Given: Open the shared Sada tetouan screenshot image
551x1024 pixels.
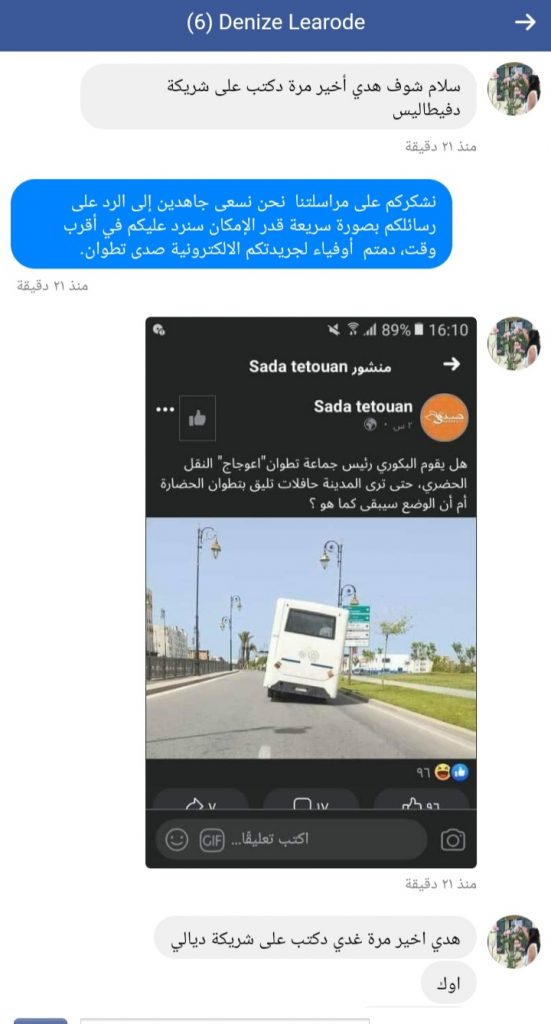Looking at the screenshot, I should click(x=311, y=592).
